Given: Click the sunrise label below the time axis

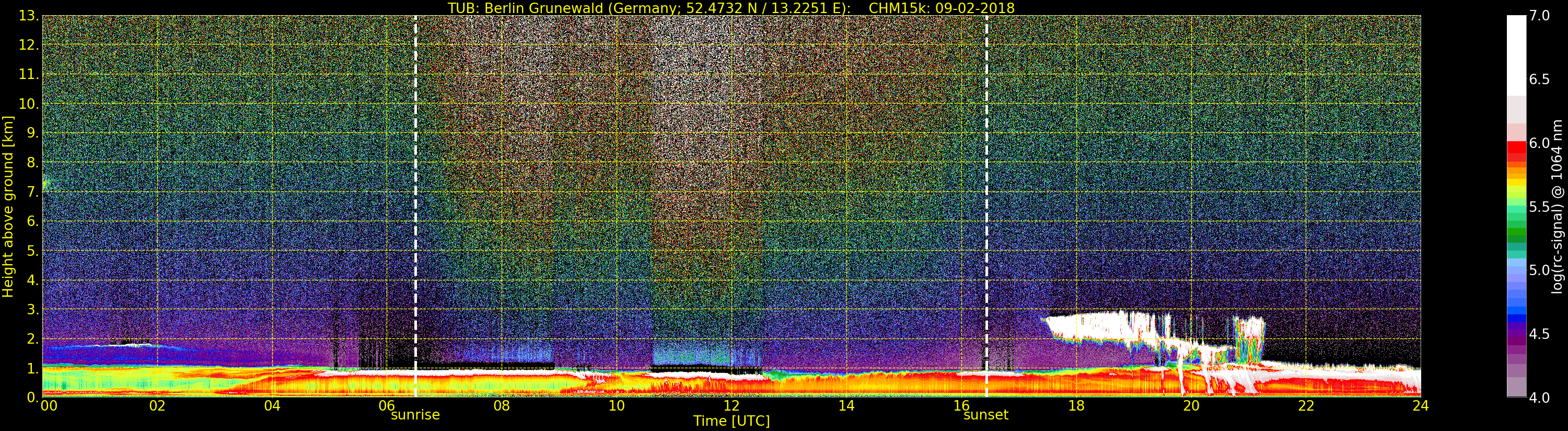Looking at the screenshot, I should [415, 415].
